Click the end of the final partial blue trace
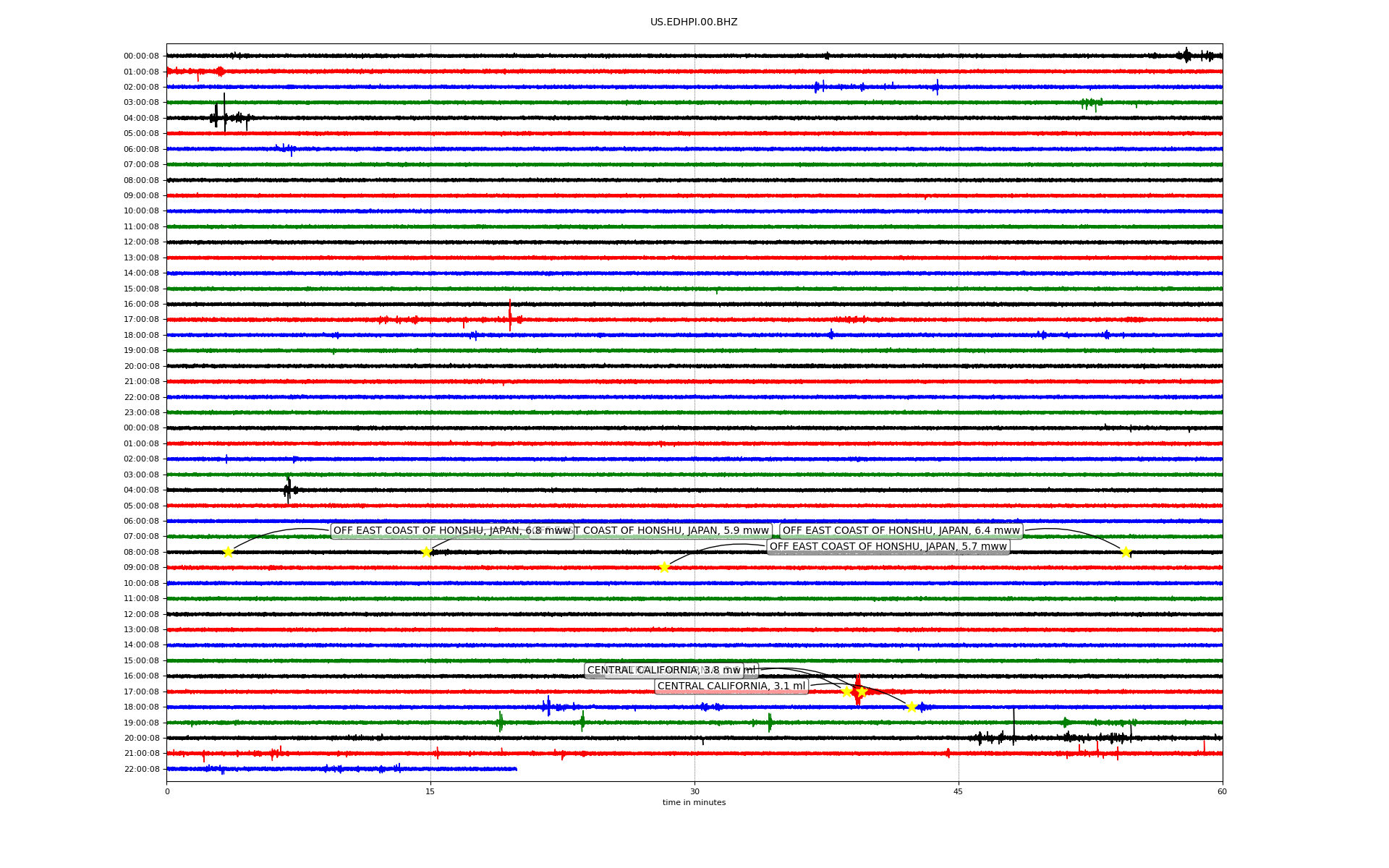Screen dimensions: 1389x868 (x=516, y=769)
